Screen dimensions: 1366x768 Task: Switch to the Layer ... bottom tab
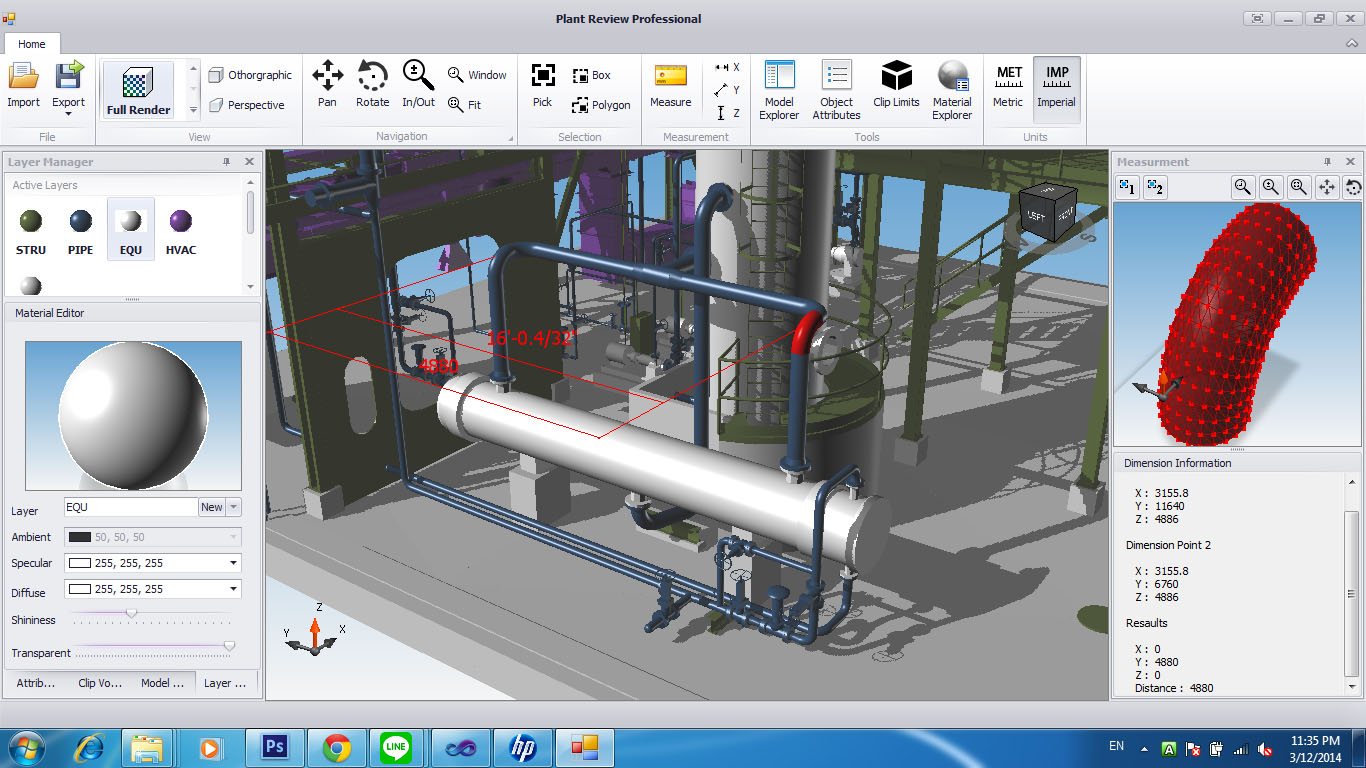click(225, 683)
